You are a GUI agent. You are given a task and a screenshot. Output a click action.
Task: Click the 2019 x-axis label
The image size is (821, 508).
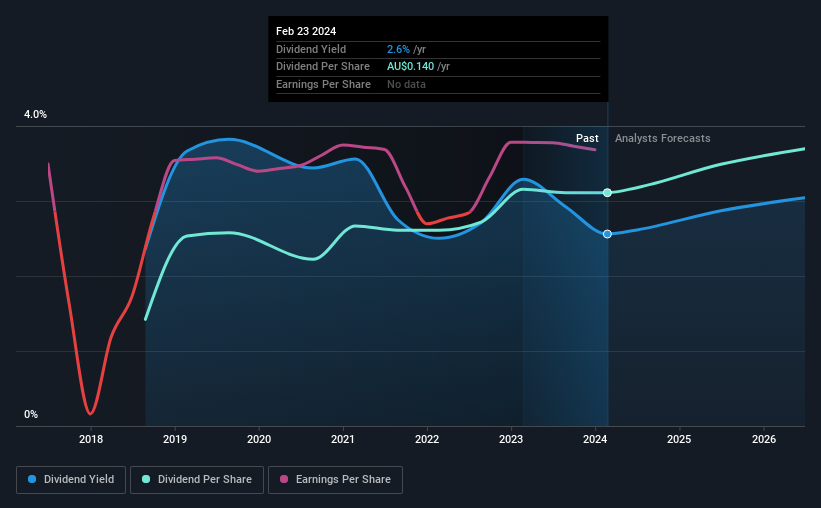175,439
